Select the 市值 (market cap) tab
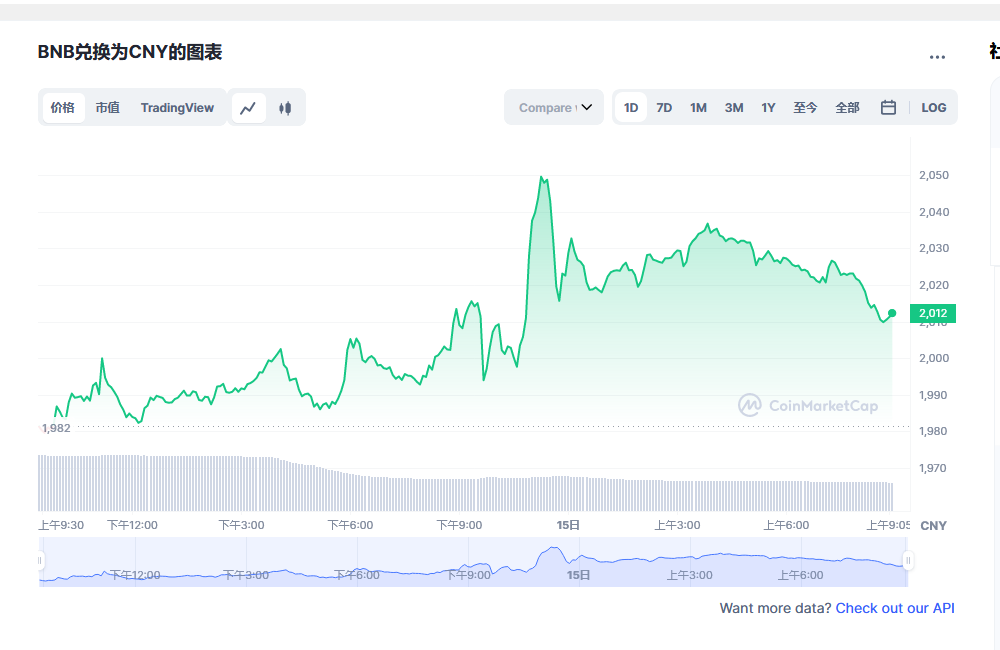Screen dimensions: 1000x650 coord(107,108)
